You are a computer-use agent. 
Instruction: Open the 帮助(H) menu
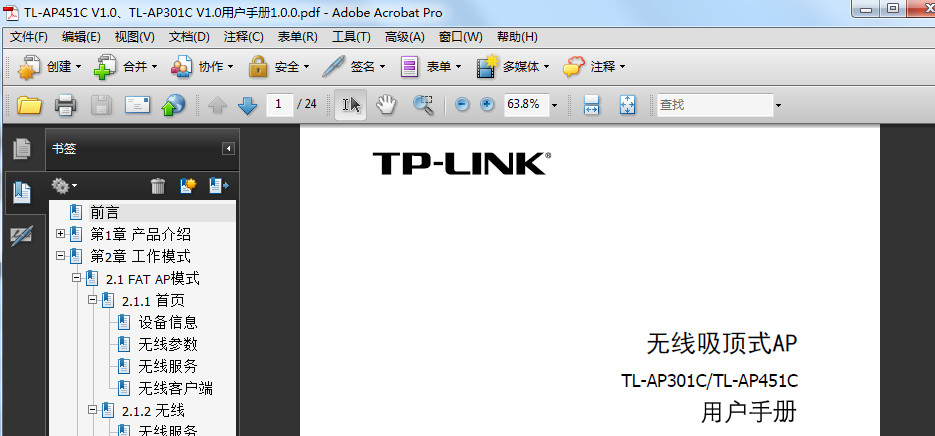[518, 37]
